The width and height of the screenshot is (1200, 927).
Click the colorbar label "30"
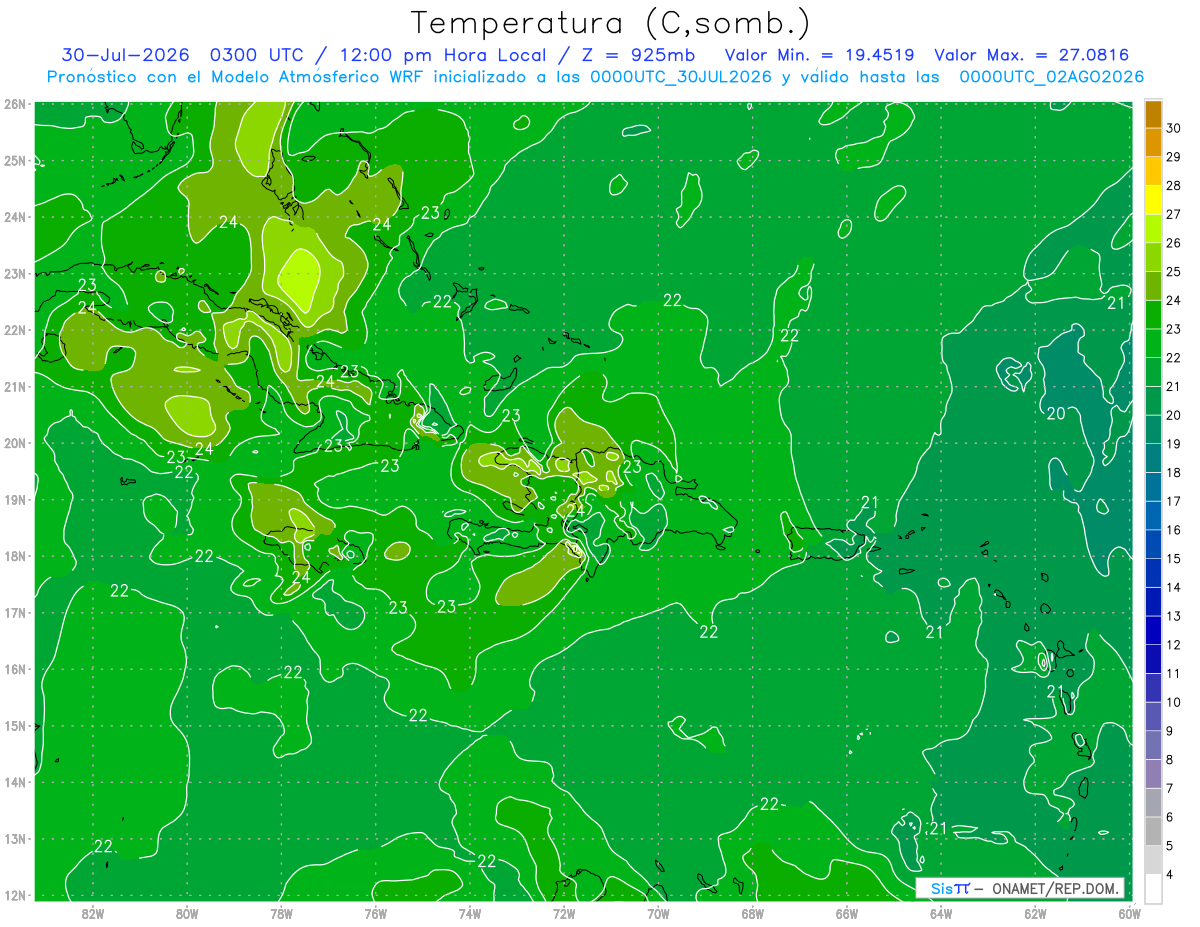(x=1174, y=128)
